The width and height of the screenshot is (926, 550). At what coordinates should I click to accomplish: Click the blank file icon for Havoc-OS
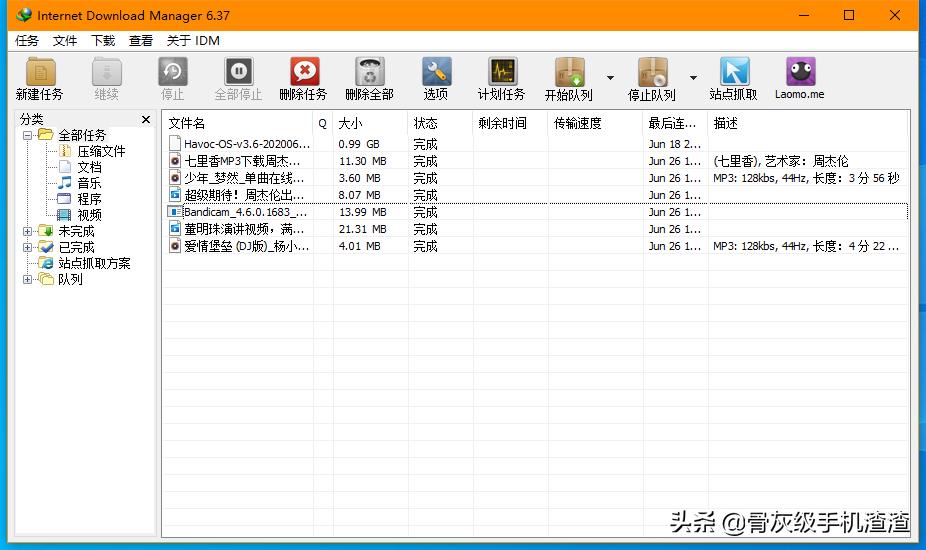175,144
